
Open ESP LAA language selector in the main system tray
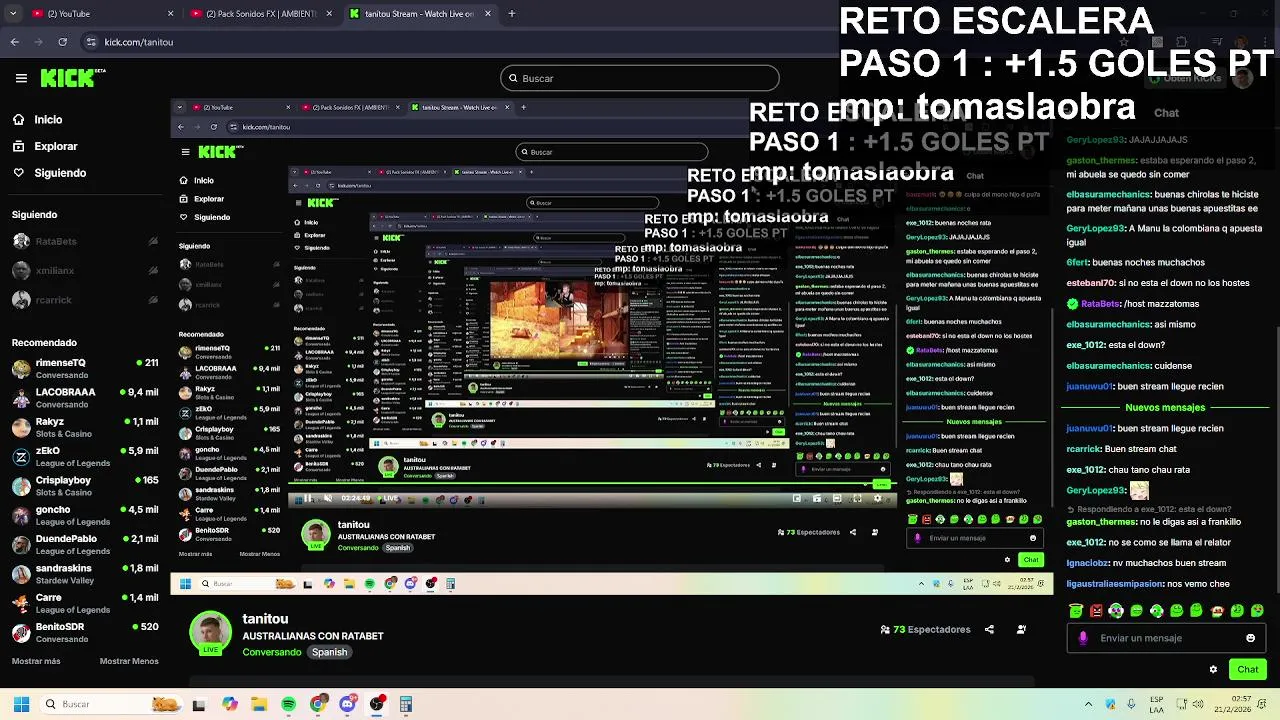click(x=1157, y=704)
